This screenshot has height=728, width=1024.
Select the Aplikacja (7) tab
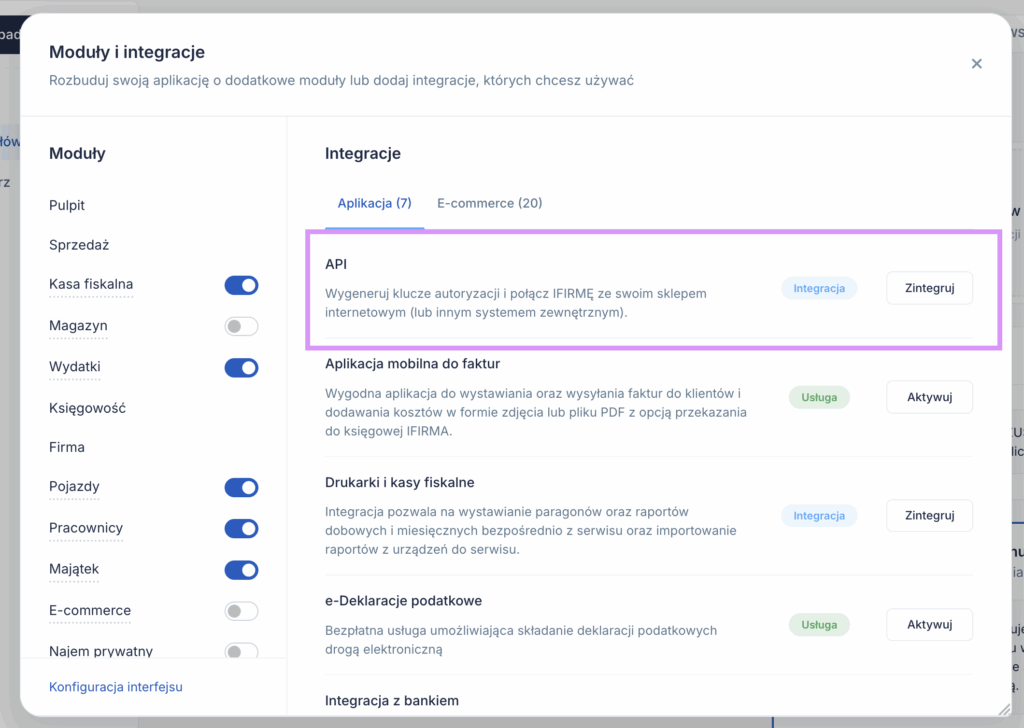point(375,203)
